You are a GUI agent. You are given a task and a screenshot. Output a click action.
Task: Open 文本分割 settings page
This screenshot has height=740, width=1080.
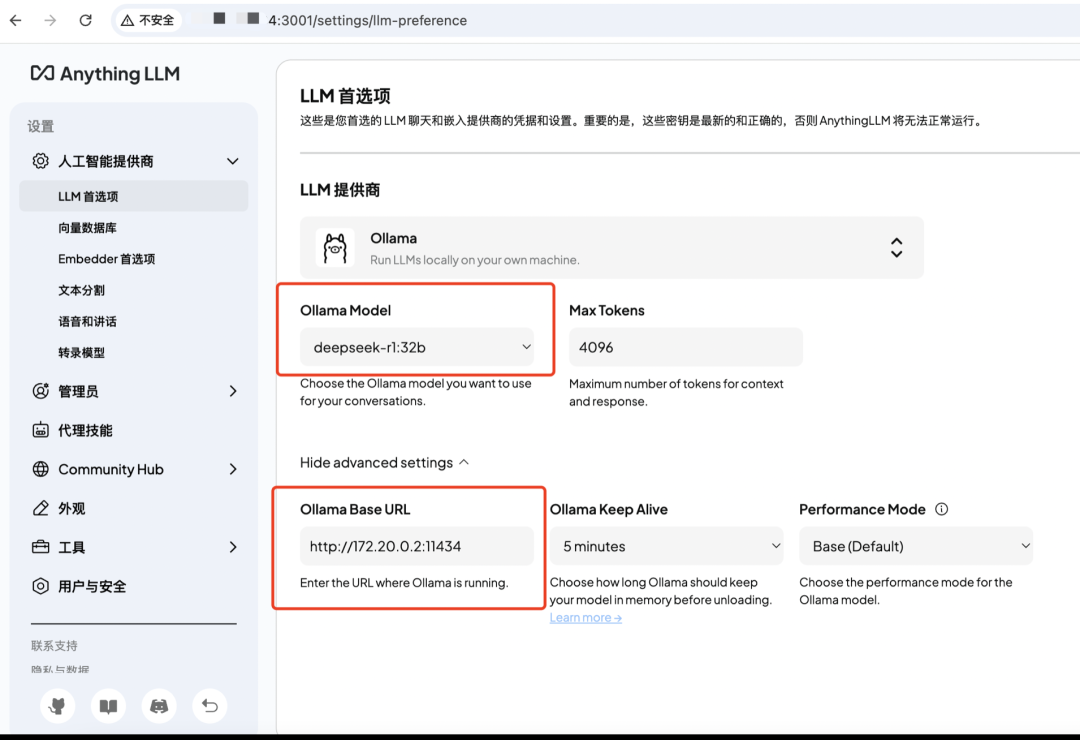point(81,290)
